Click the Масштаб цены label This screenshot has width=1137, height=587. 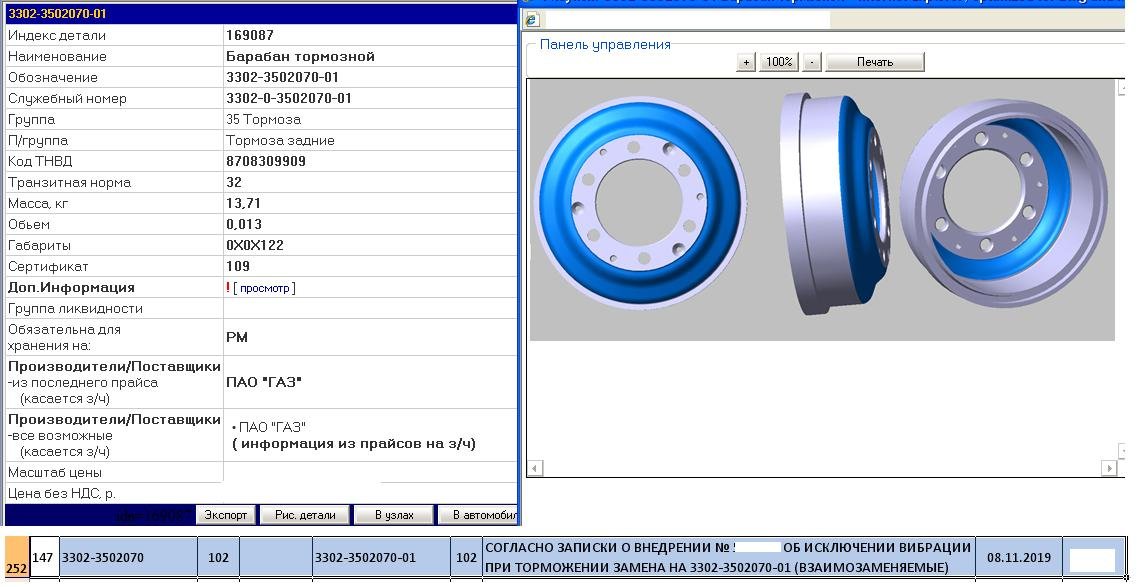(55, 472)
